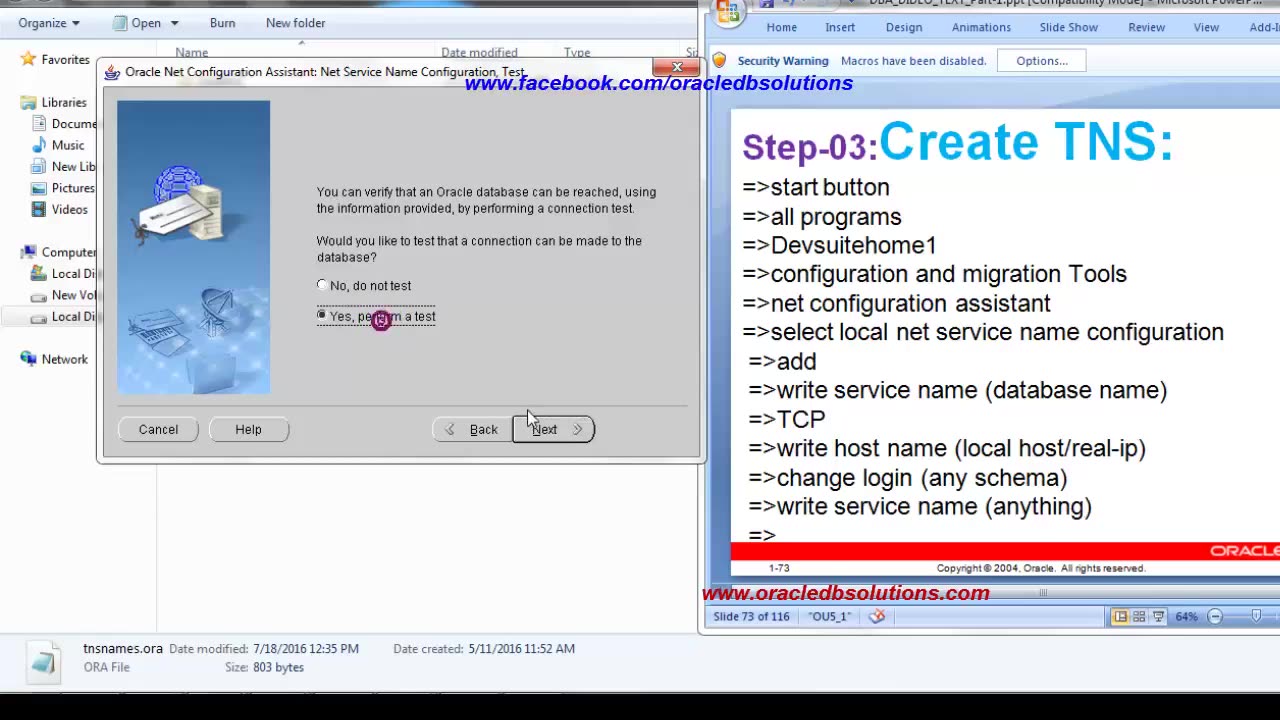Image resolution: width=1280 pixels, height=720 pixels.
Task: Open Help in Net Configuration Assistant
Action: [248, 429]
